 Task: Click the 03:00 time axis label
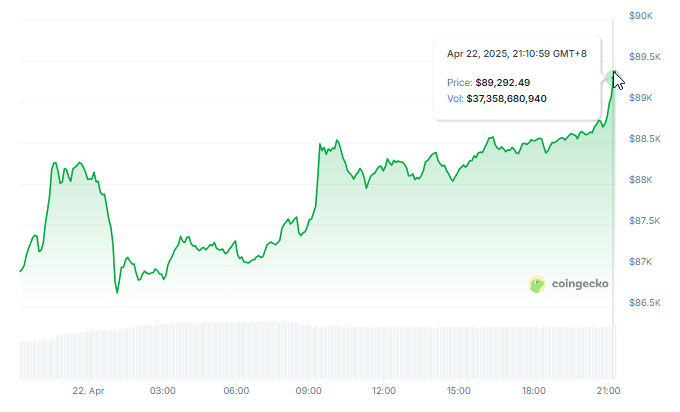click(x=163, y=390)
